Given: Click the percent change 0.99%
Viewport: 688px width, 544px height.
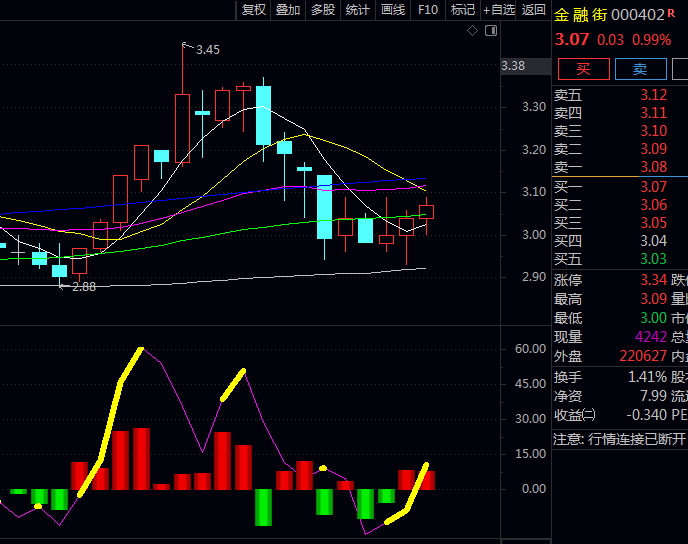Looking at the screenshot, I should click(652, 40).
